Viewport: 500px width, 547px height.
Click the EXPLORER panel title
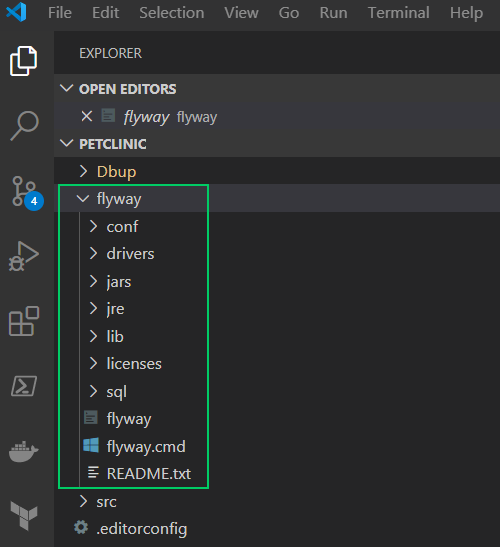pos(110,53)
